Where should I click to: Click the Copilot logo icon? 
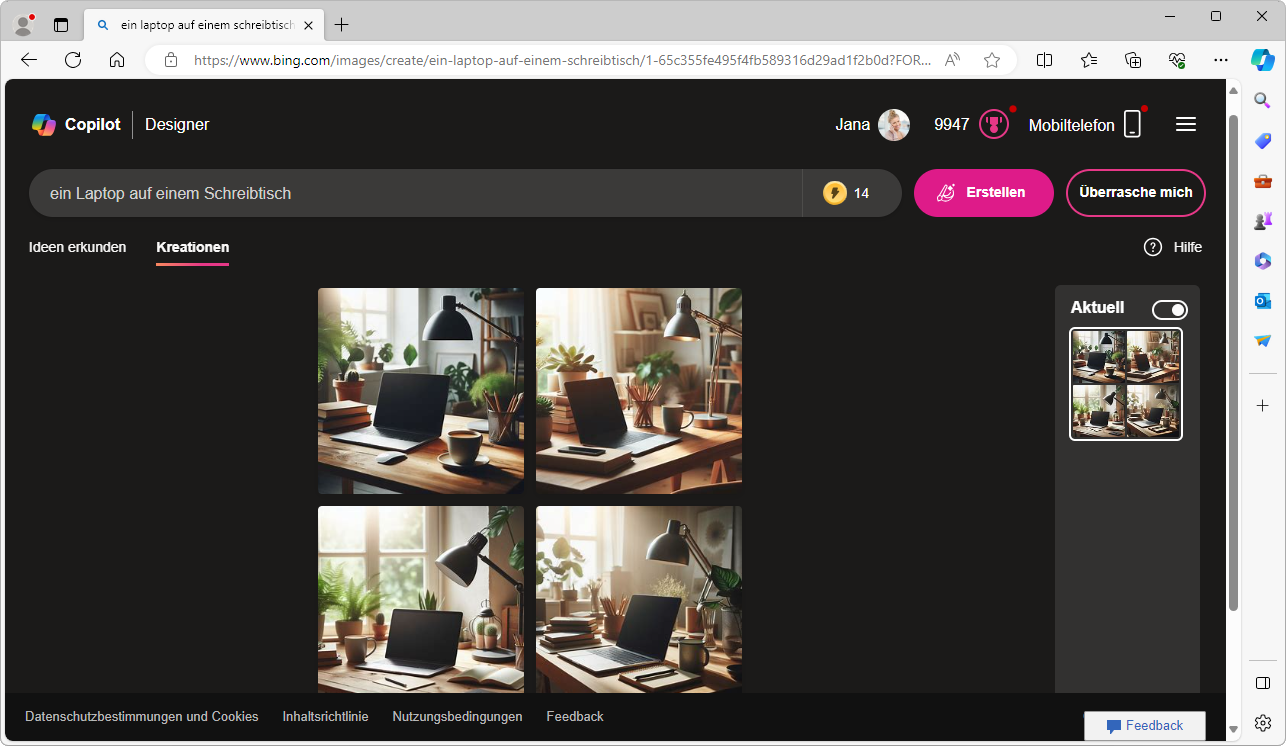click(x=43, y=125)
